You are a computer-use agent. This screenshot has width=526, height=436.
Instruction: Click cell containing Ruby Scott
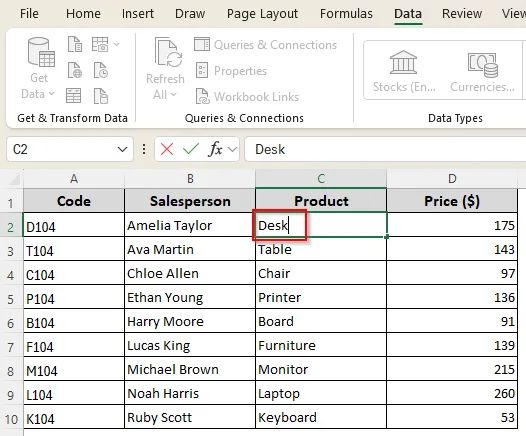(x=190, y=417)
